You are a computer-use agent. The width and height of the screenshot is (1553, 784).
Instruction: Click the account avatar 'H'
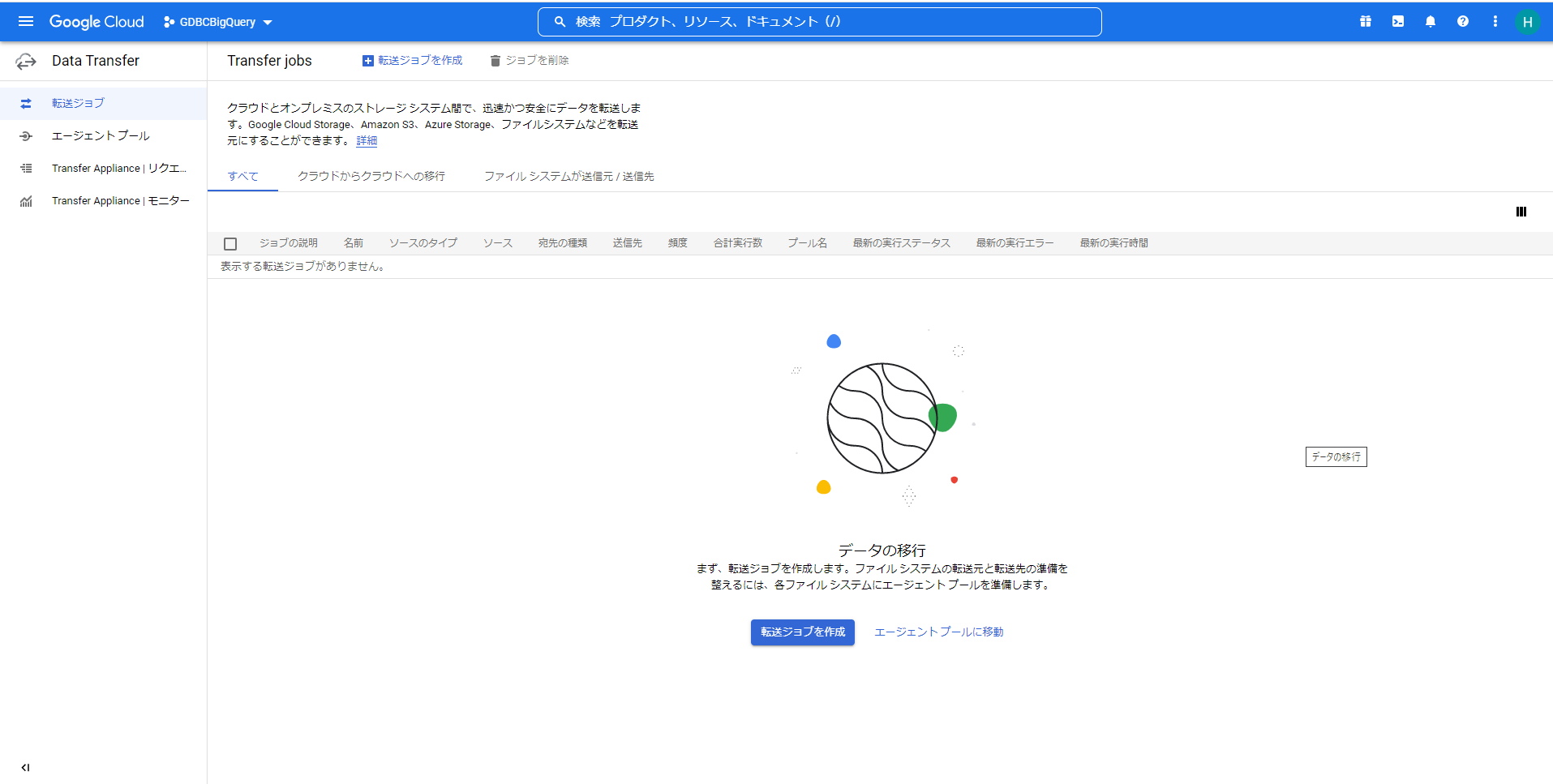1527,22
